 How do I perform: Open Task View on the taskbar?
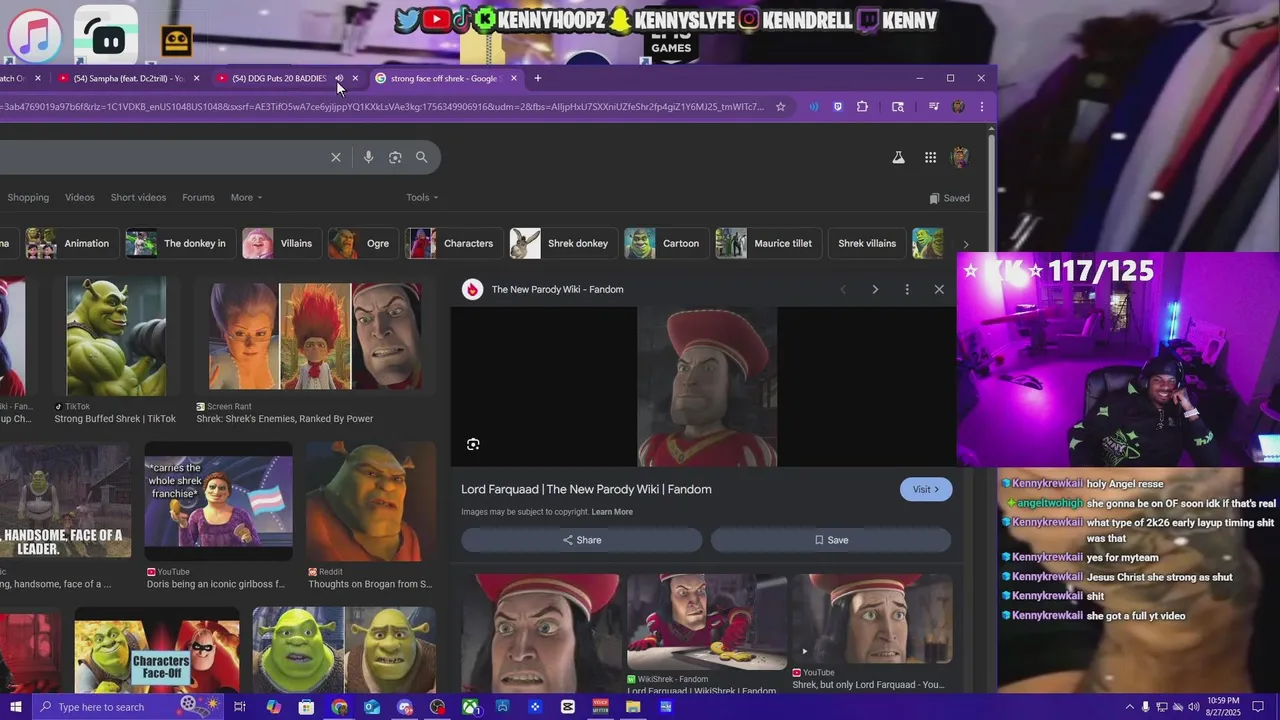pos(240,707)
